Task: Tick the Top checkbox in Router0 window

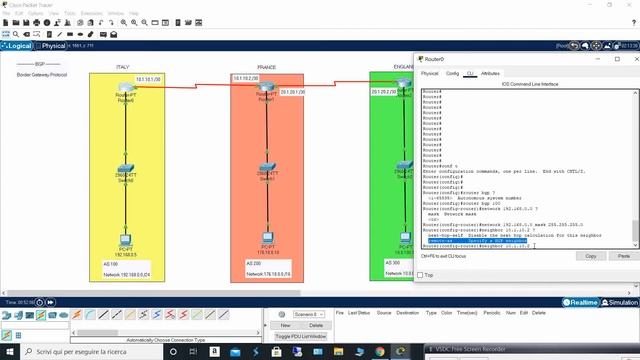Action: coord(420,275)
